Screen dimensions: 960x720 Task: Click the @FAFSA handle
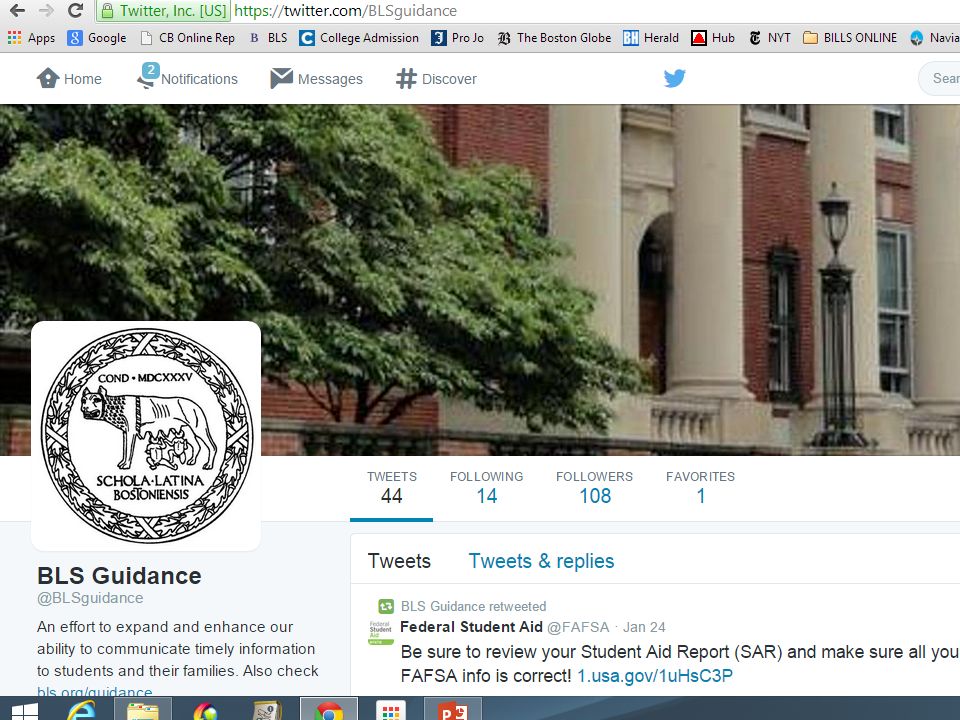pos(578,627)
